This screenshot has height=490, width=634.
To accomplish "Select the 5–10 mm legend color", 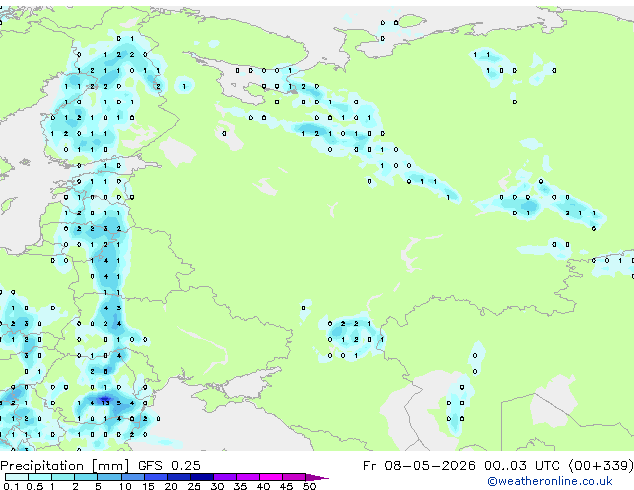I will pos(109,477).
